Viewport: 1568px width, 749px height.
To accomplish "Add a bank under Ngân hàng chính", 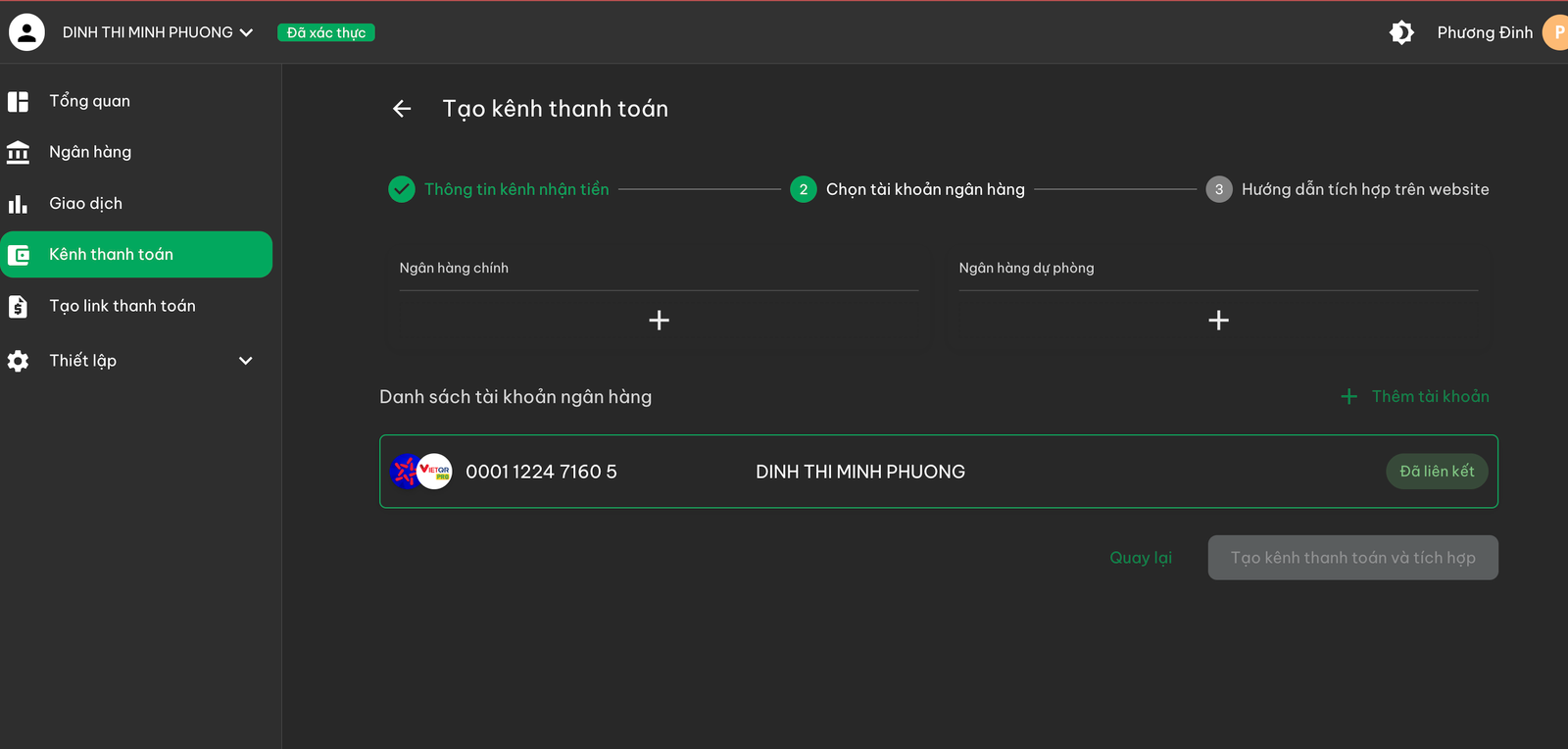I will point(660,321).
